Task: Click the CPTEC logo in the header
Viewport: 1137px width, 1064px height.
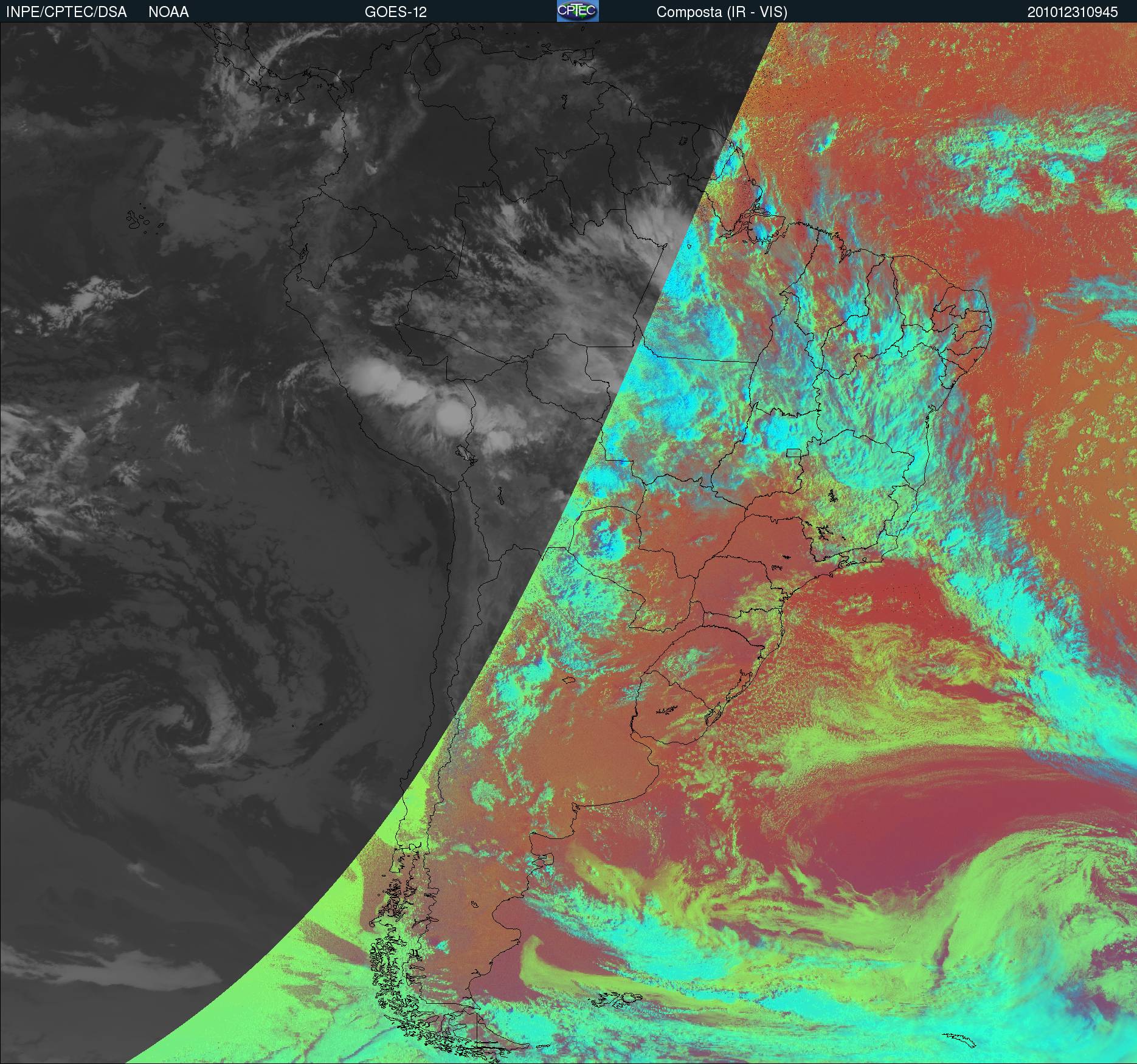Action: [x=577, y=11]
